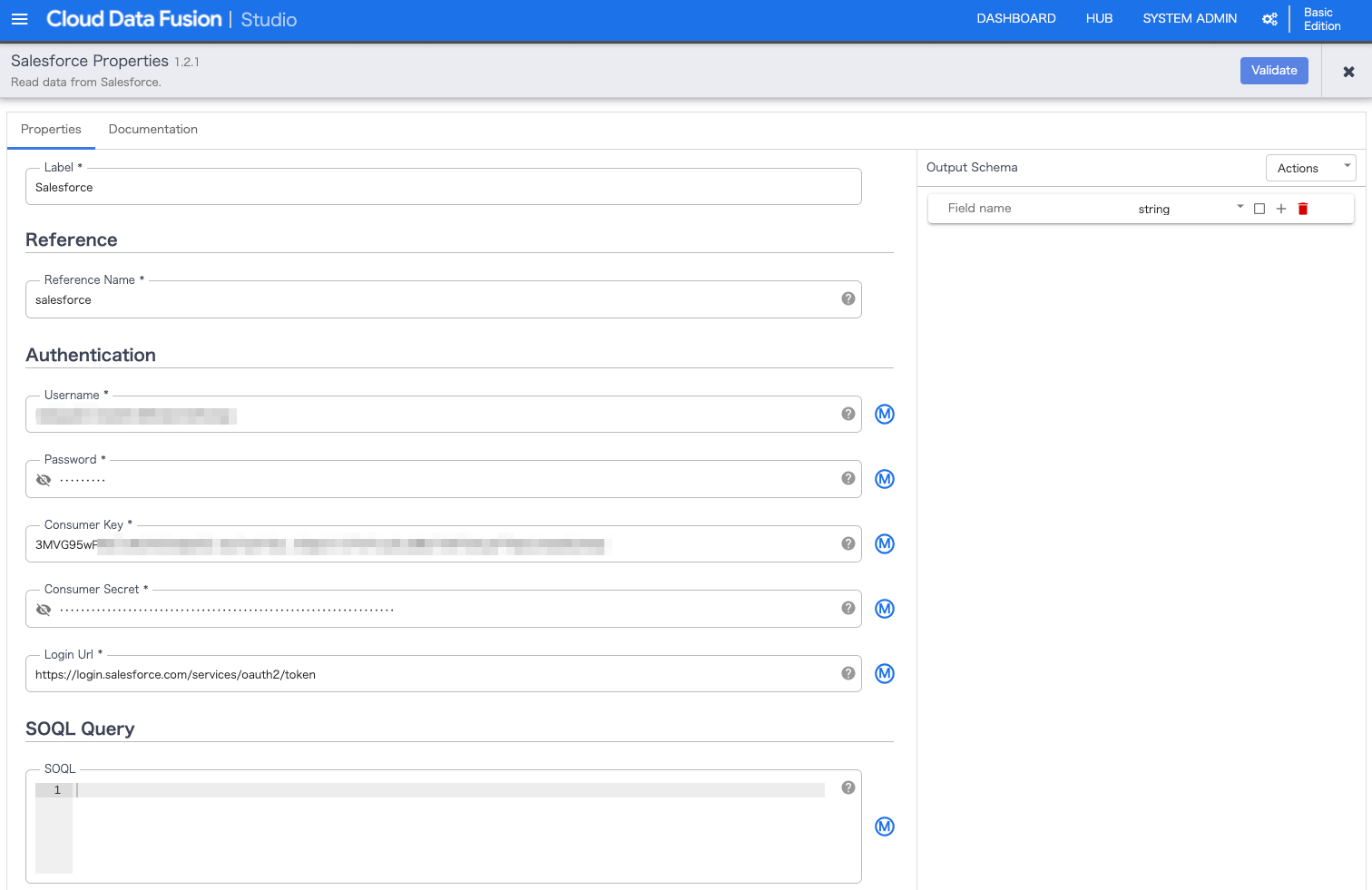Open the System Admin section
1372x890 pixels.
[x=1190, y=18]
